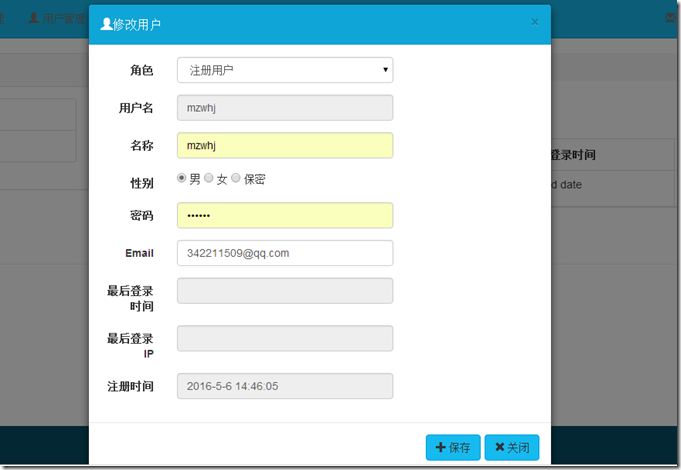Screen dimensions: 681x470
Task: Select the 男 radio button
Action: pyautogui.click(x=182, y=178)
